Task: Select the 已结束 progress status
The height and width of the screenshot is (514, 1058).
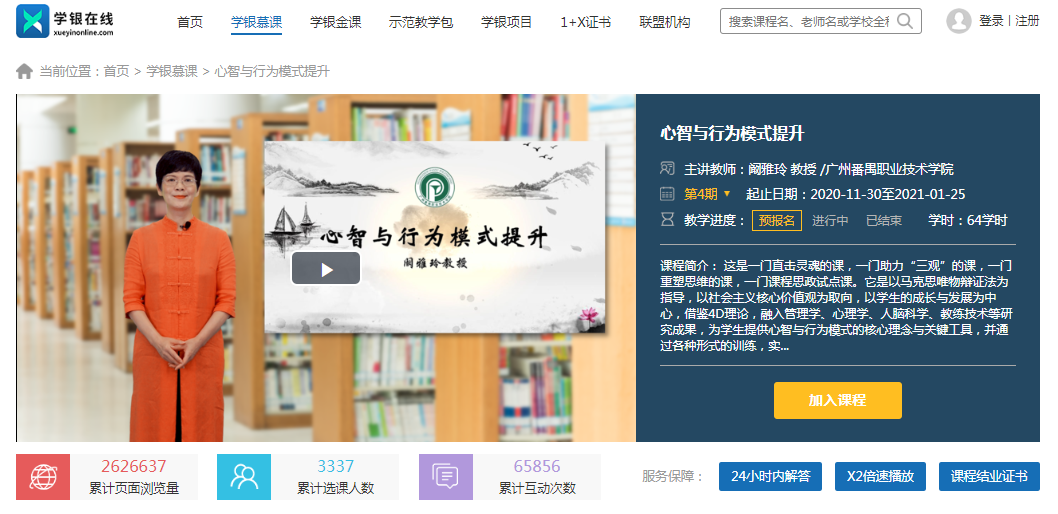Action: pos(884,220)
